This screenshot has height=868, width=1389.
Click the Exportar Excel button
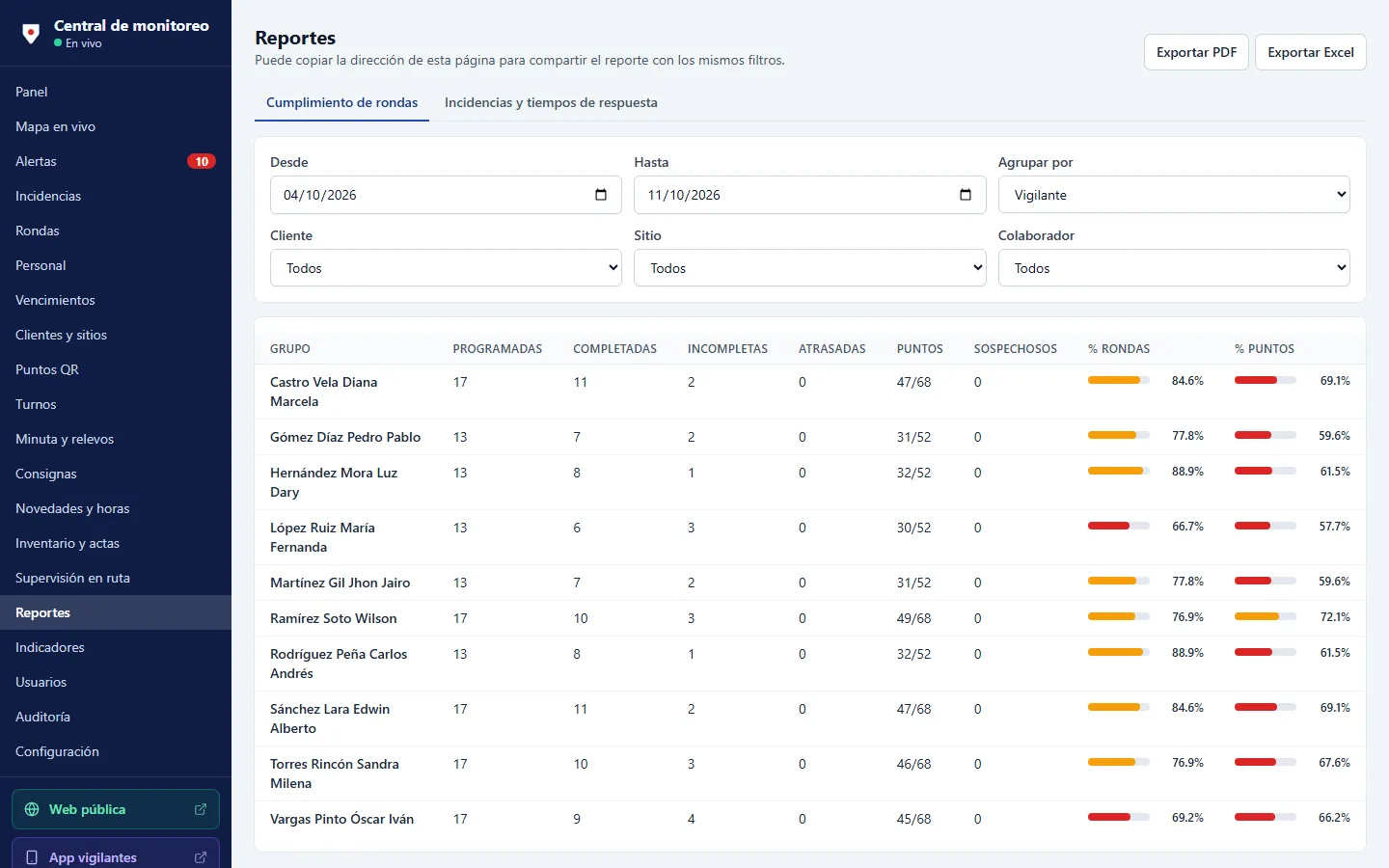(1310, 52)
